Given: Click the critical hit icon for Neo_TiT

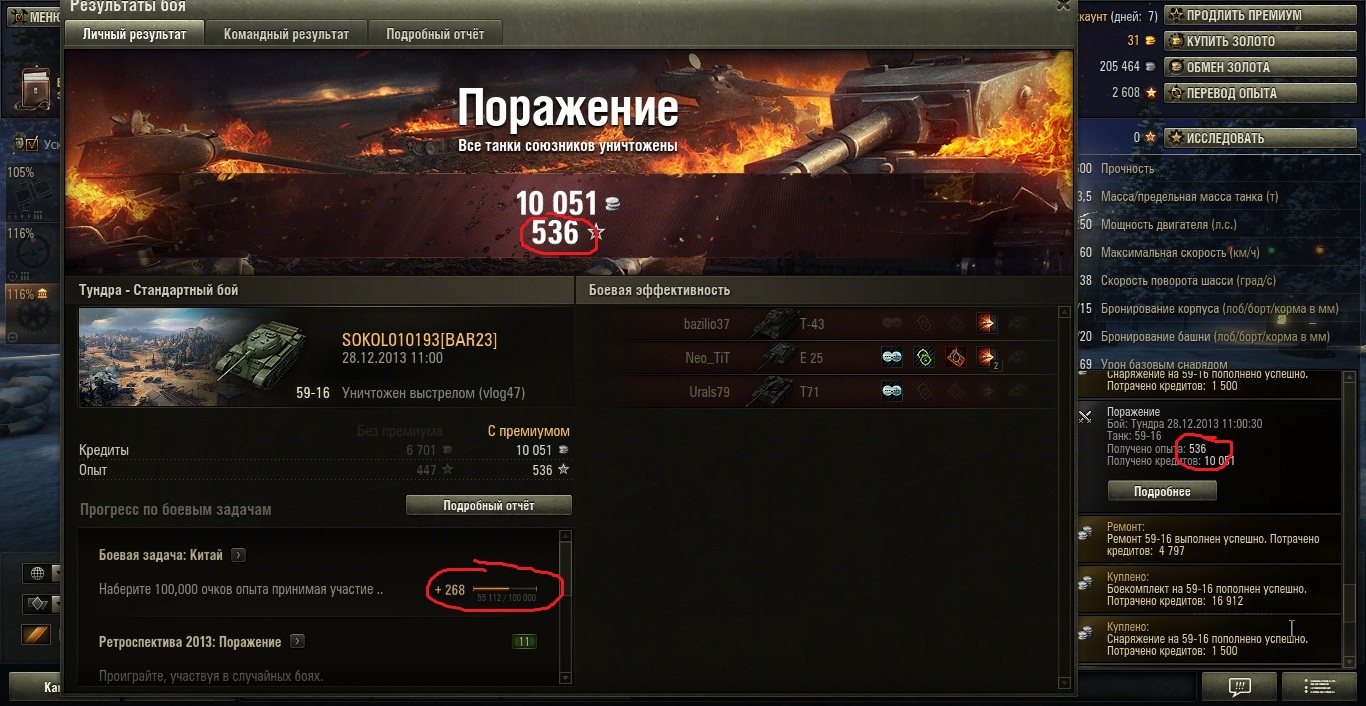Looking at the screenshot, I should point(955,357).
